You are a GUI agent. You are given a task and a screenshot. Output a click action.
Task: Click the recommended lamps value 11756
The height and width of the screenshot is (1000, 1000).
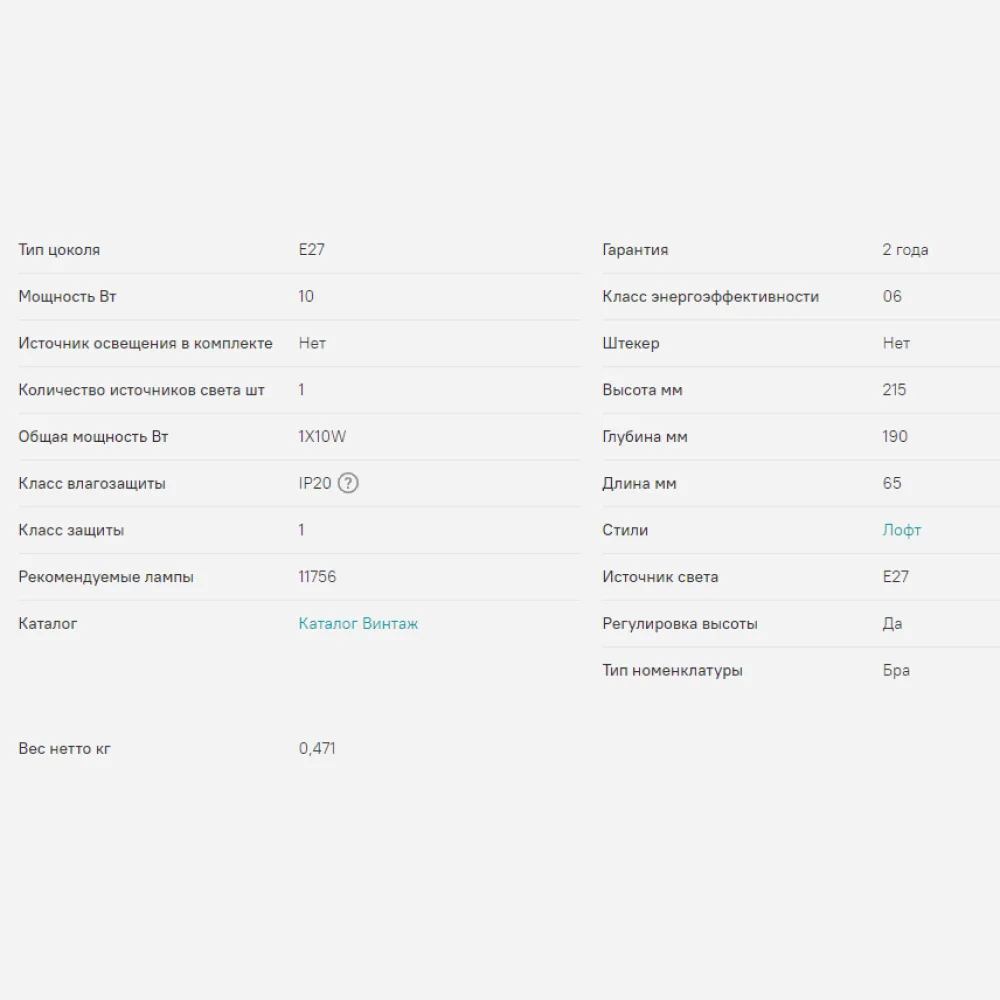point(317,577)
